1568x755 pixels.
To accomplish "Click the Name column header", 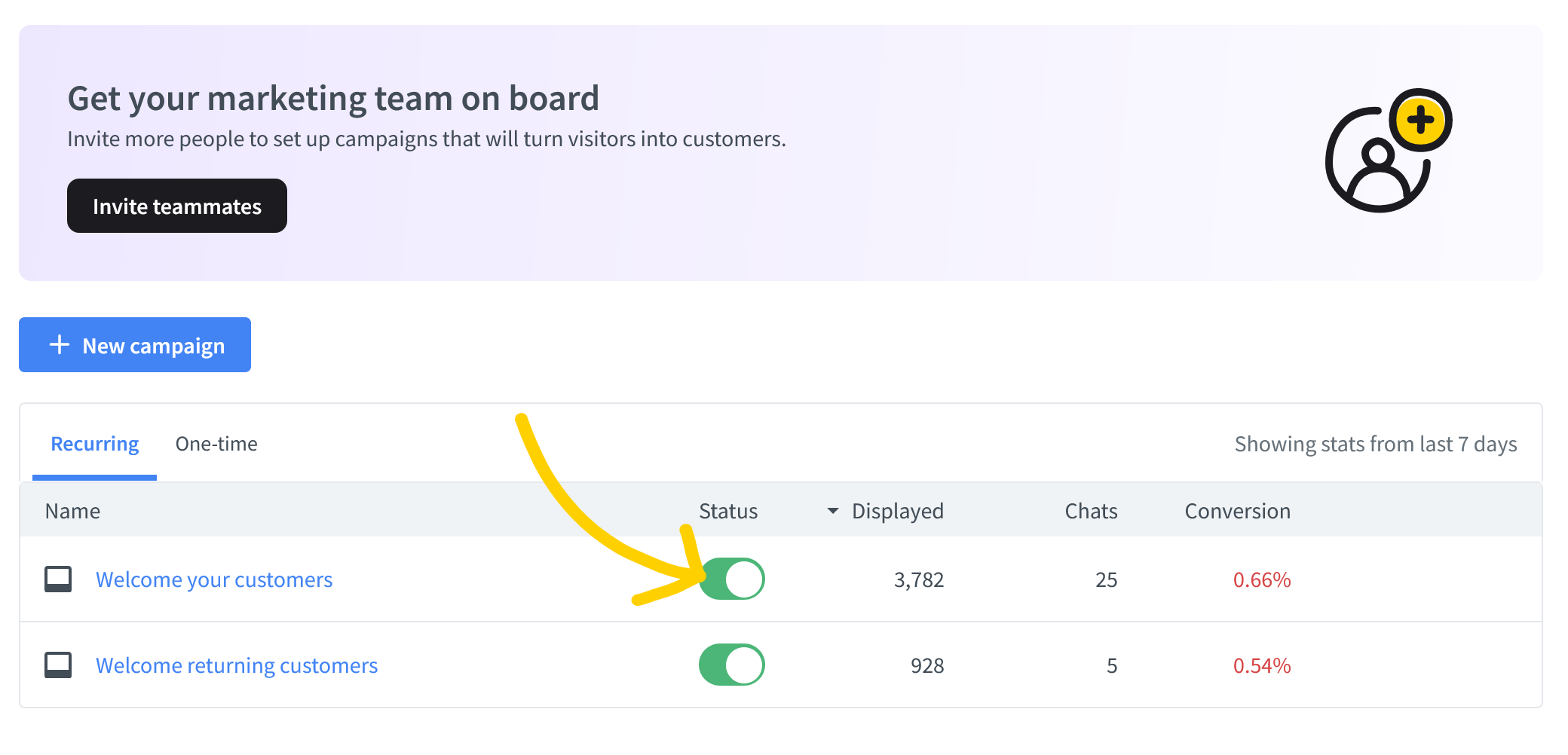I will [x=72, y=511].
